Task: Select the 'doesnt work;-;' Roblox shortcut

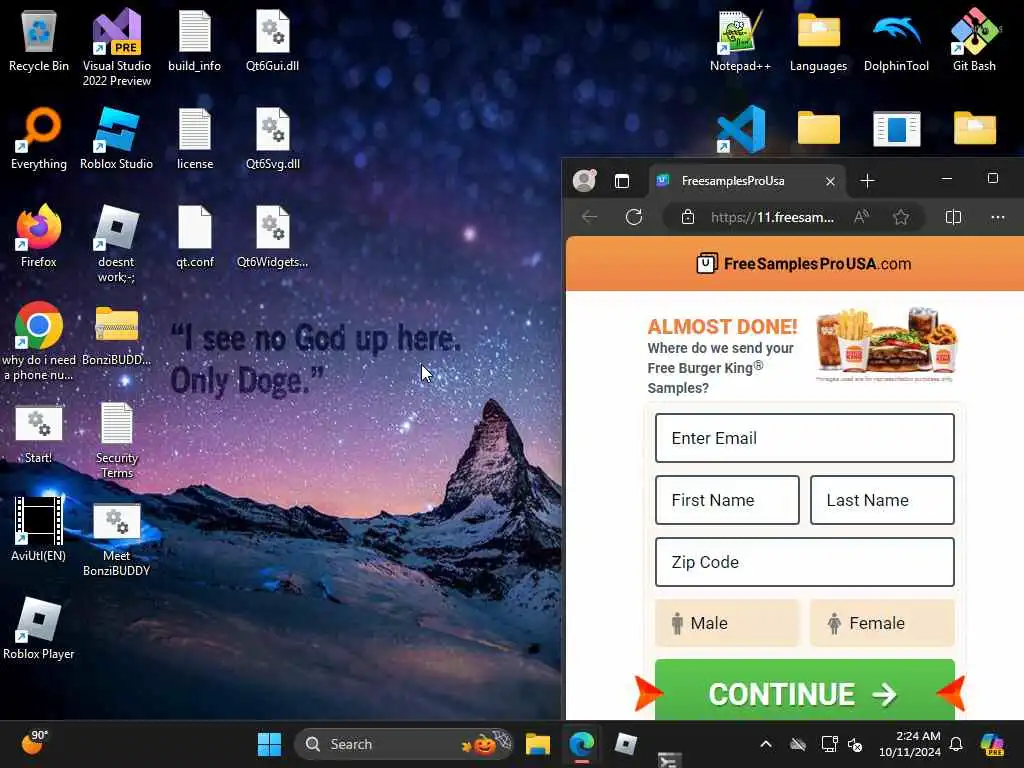Action: point(116,243)
